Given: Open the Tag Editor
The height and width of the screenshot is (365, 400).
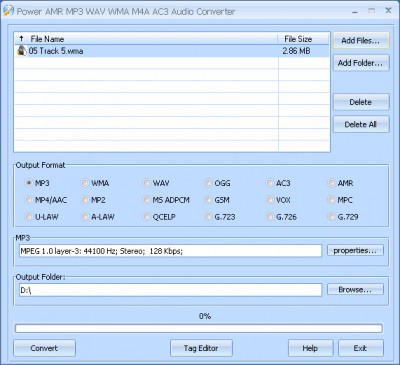Looking at the screenshot, I should click(x=201, y=348).
